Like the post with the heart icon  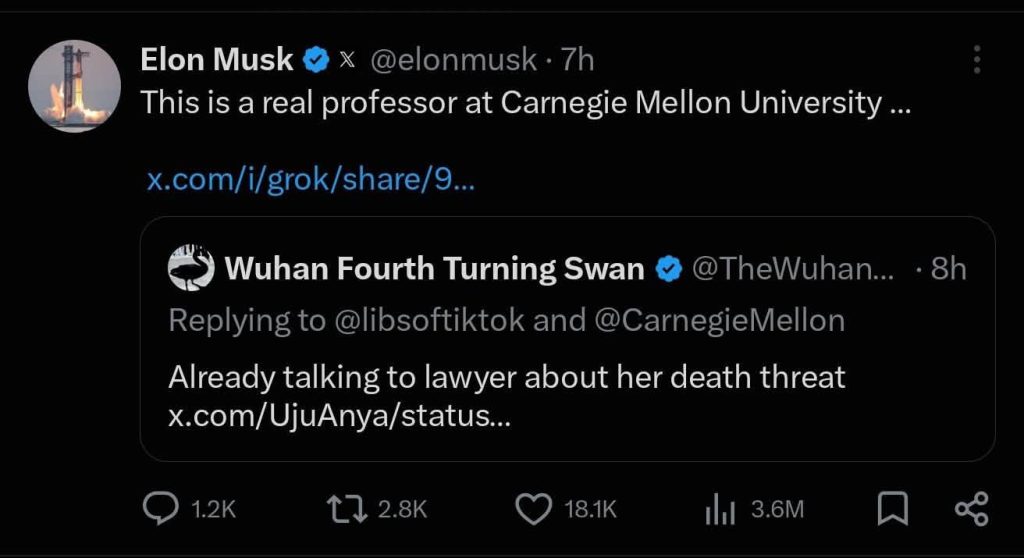pyautogui.click(x=534, y=510)
